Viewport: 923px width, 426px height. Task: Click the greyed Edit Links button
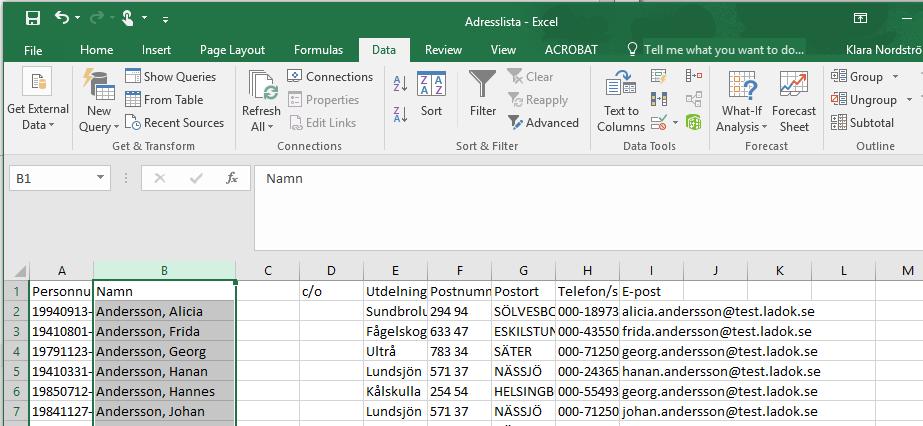[x=322, y=123]
